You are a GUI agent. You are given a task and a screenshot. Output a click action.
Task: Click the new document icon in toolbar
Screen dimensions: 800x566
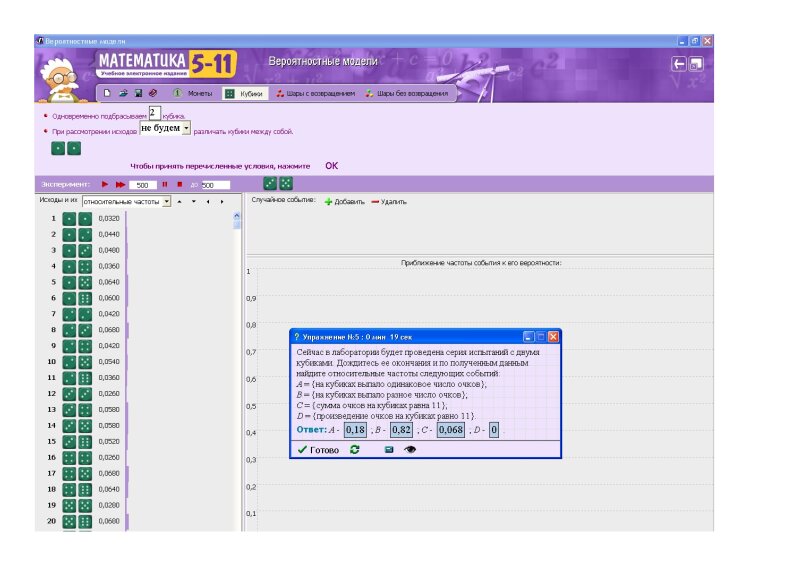(x=108, y=93)
